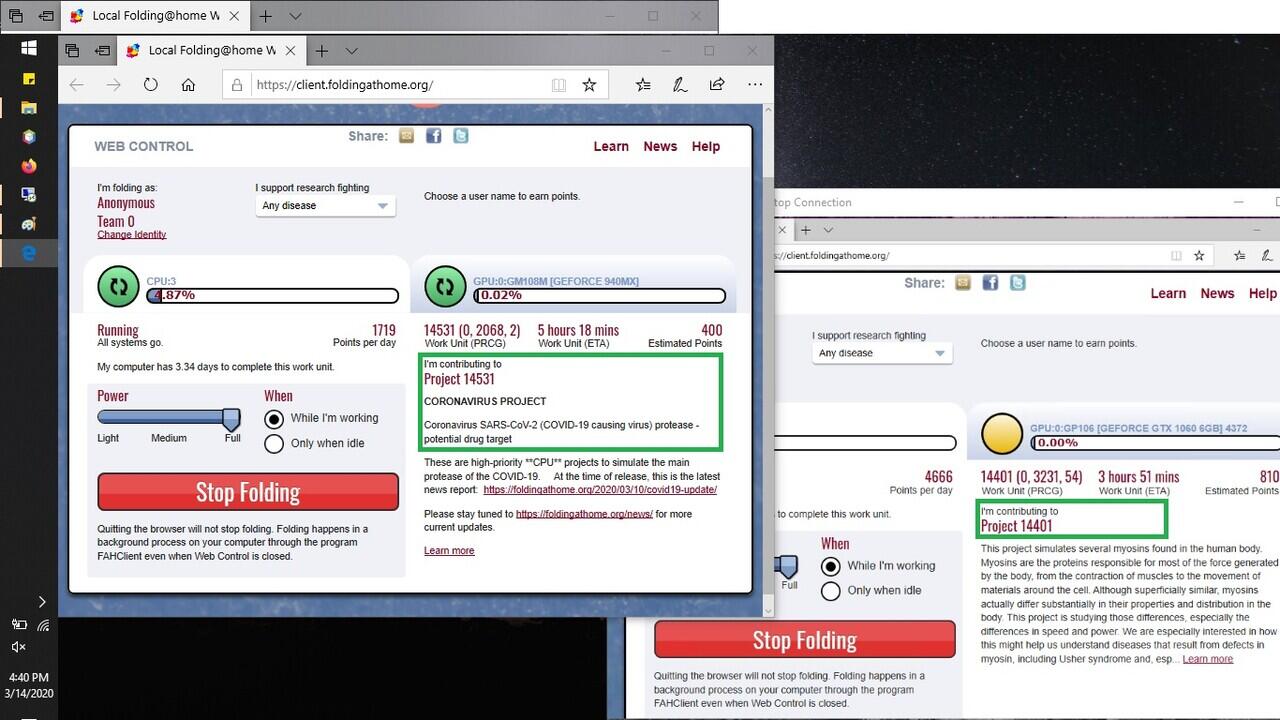Click address bar URL in remote Edge
This screenshot has width=1280, height=720.
pos(830,255)
